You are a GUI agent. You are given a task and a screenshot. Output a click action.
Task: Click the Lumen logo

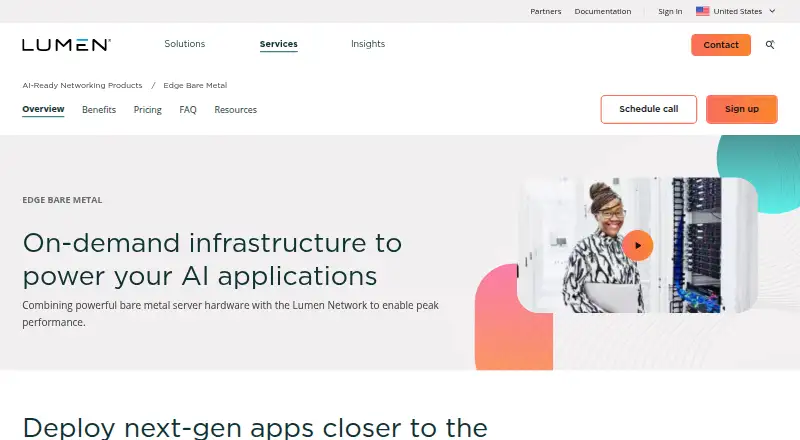(x=66, y=45)
